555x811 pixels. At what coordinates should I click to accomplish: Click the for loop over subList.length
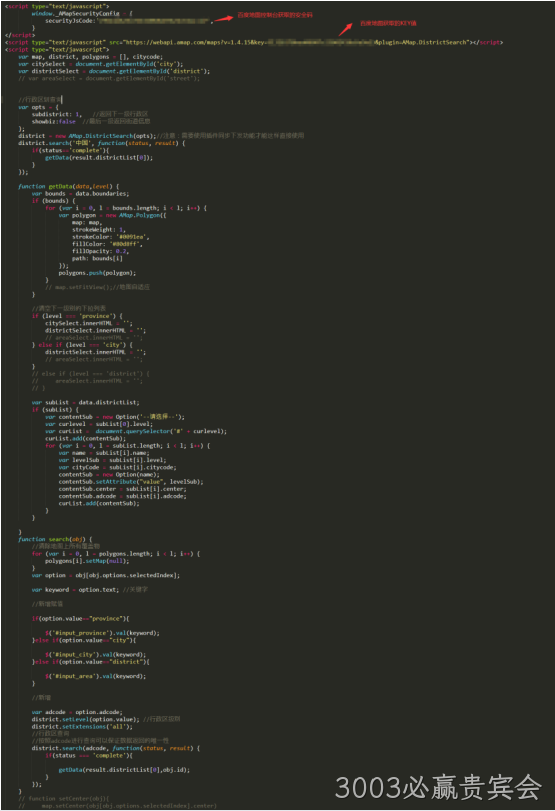point(127,446)
